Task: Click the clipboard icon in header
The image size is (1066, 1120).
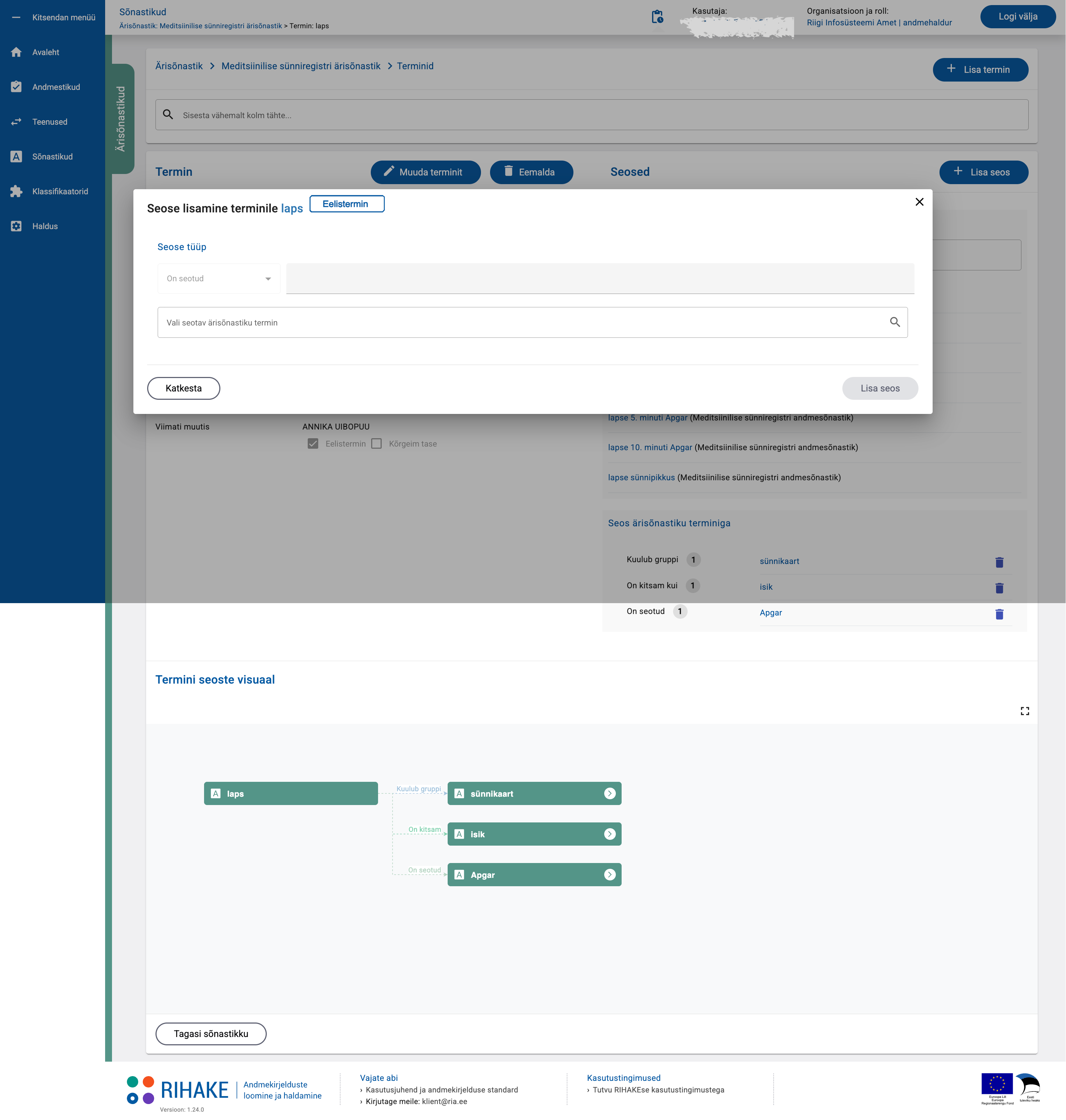Action: tap(657, 17)
